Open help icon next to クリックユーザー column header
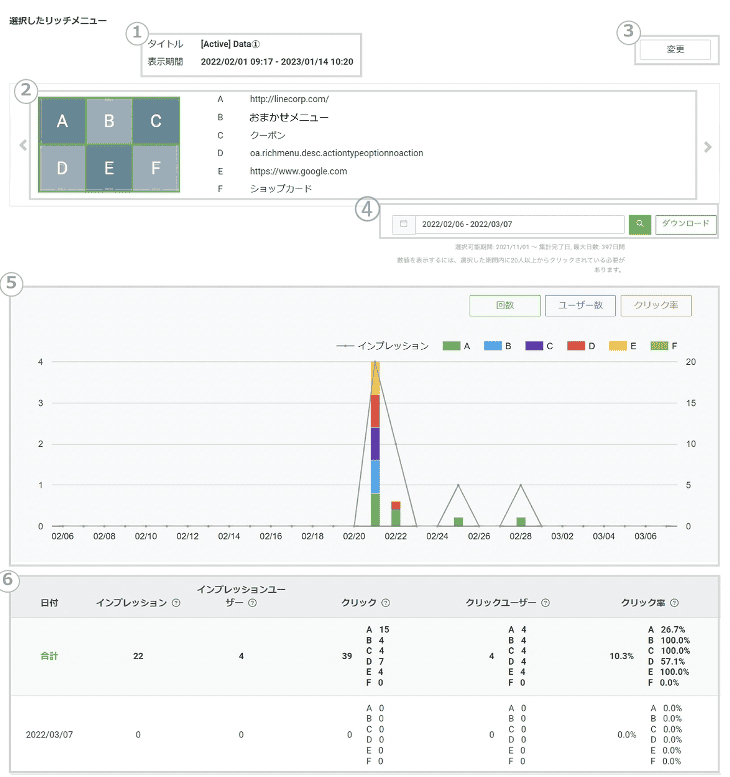This screenshot has height=777, width=730. 546,603
